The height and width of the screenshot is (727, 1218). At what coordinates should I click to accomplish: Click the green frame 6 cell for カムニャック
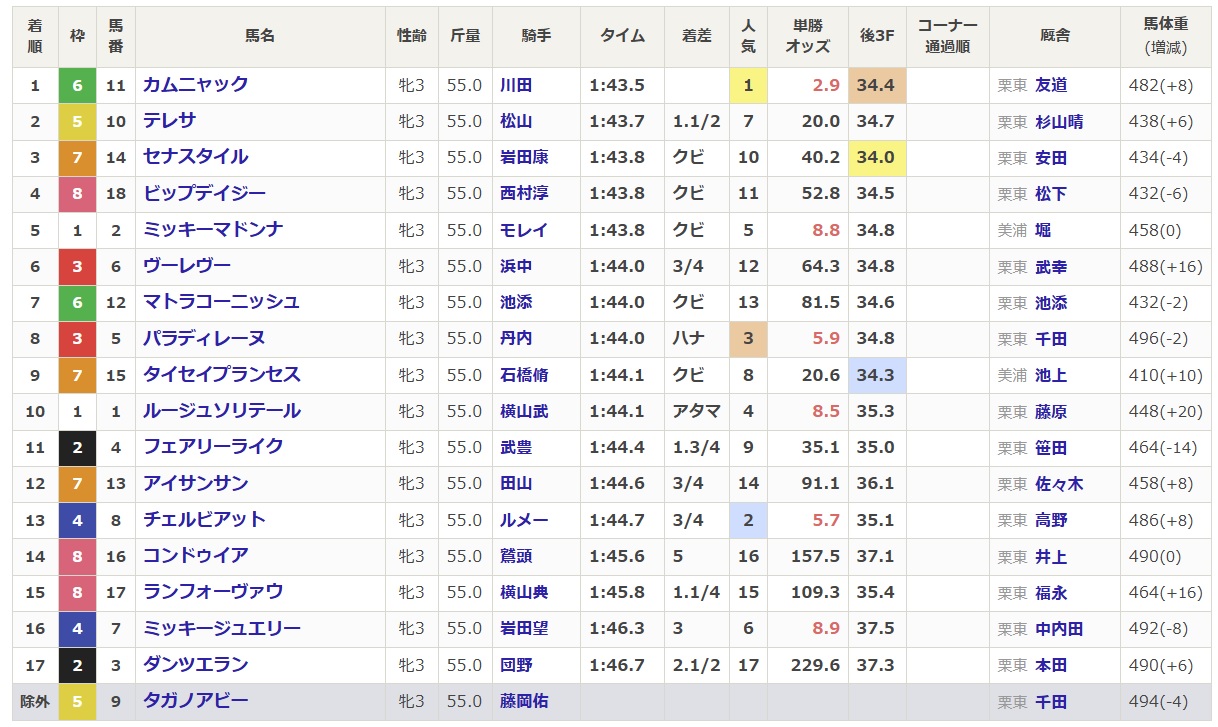point(77,86)
